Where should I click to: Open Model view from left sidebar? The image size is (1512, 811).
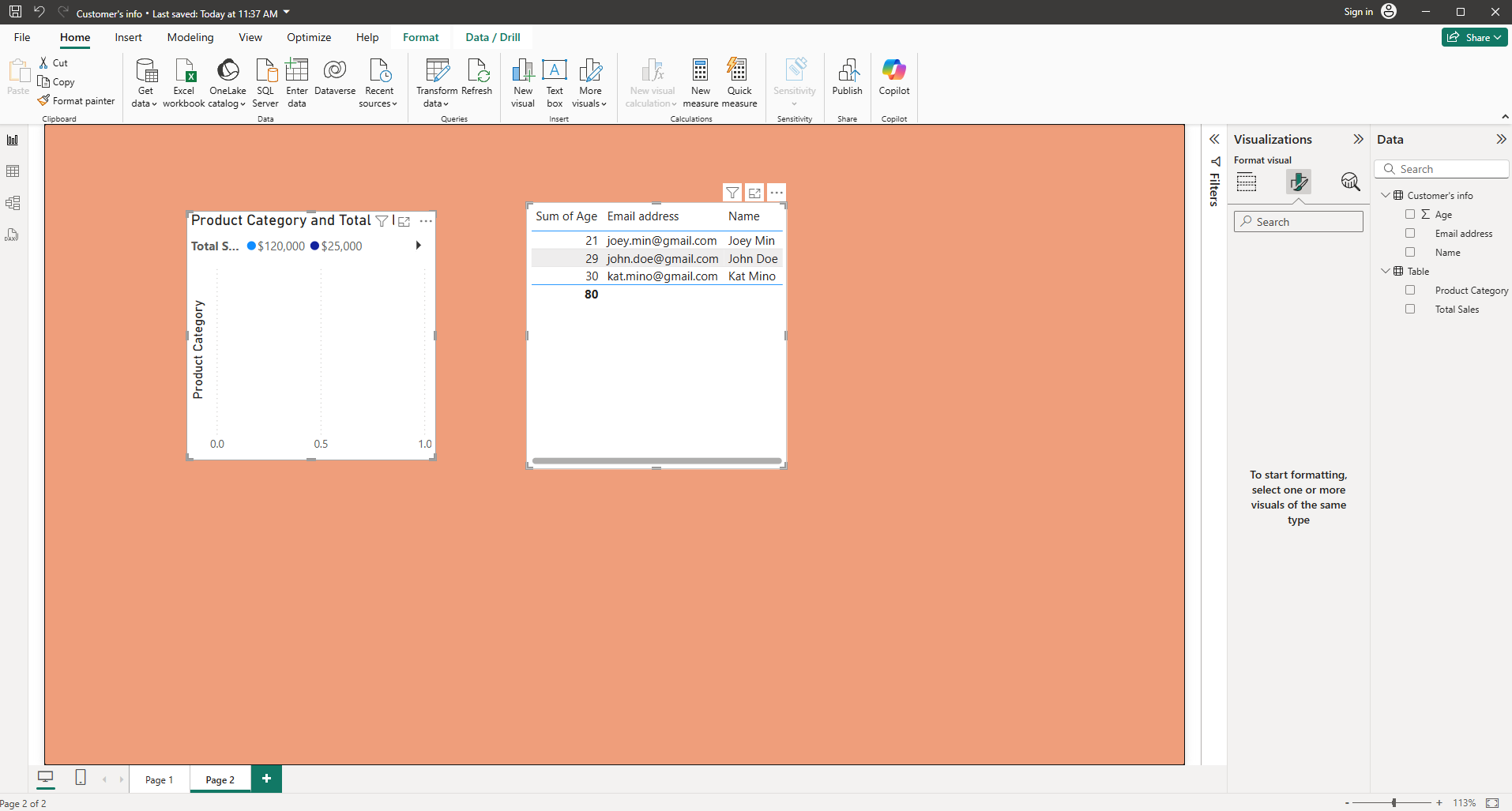click(13, 203)
